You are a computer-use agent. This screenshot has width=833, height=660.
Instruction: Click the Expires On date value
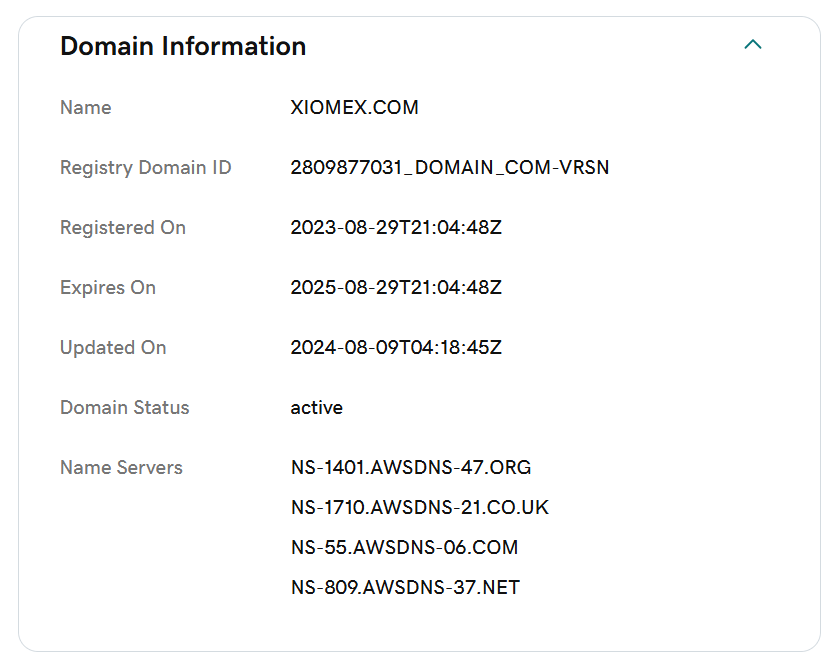(396, 287)
